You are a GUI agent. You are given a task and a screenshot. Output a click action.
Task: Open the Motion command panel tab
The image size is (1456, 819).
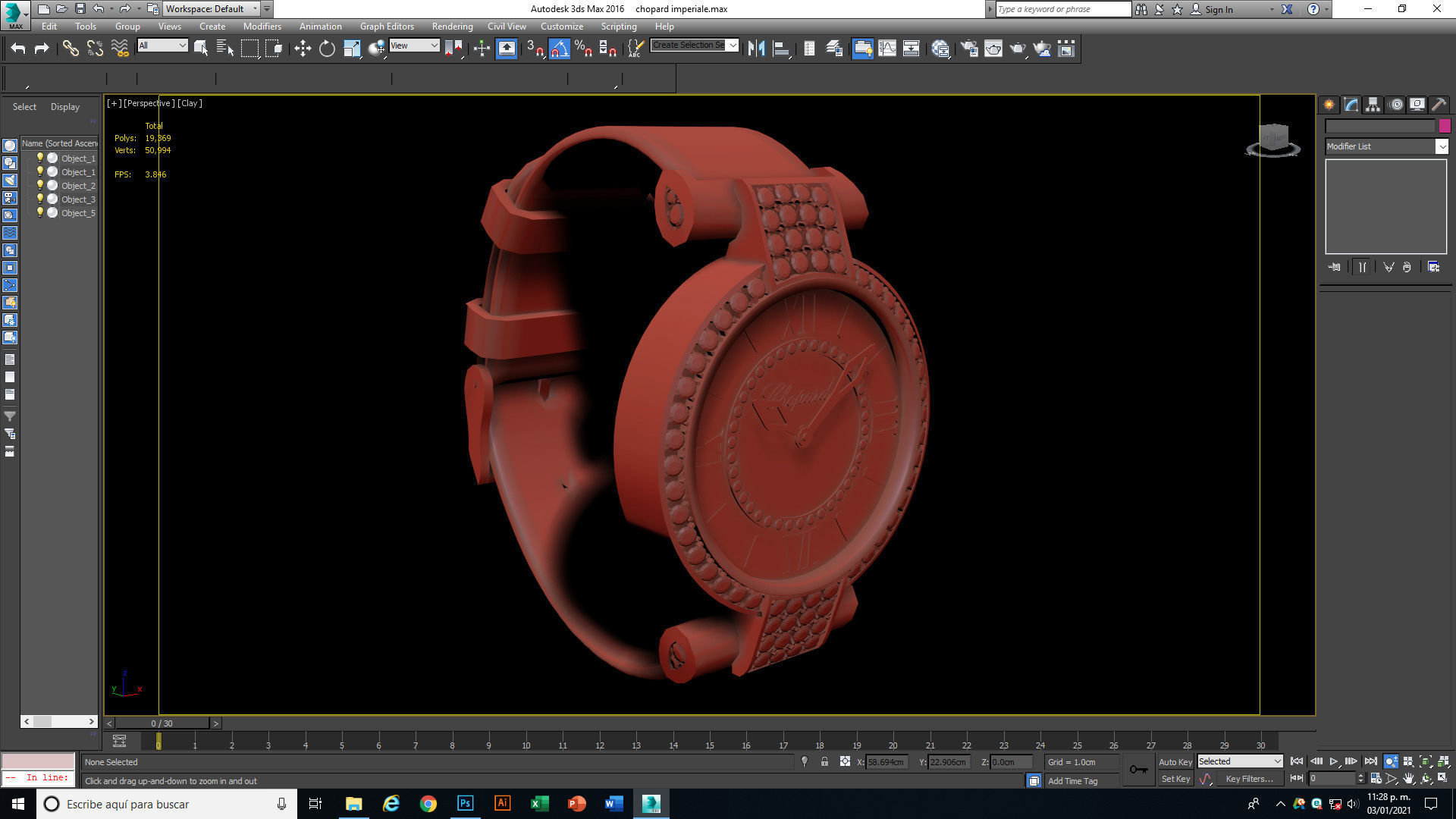(1395, 105)
